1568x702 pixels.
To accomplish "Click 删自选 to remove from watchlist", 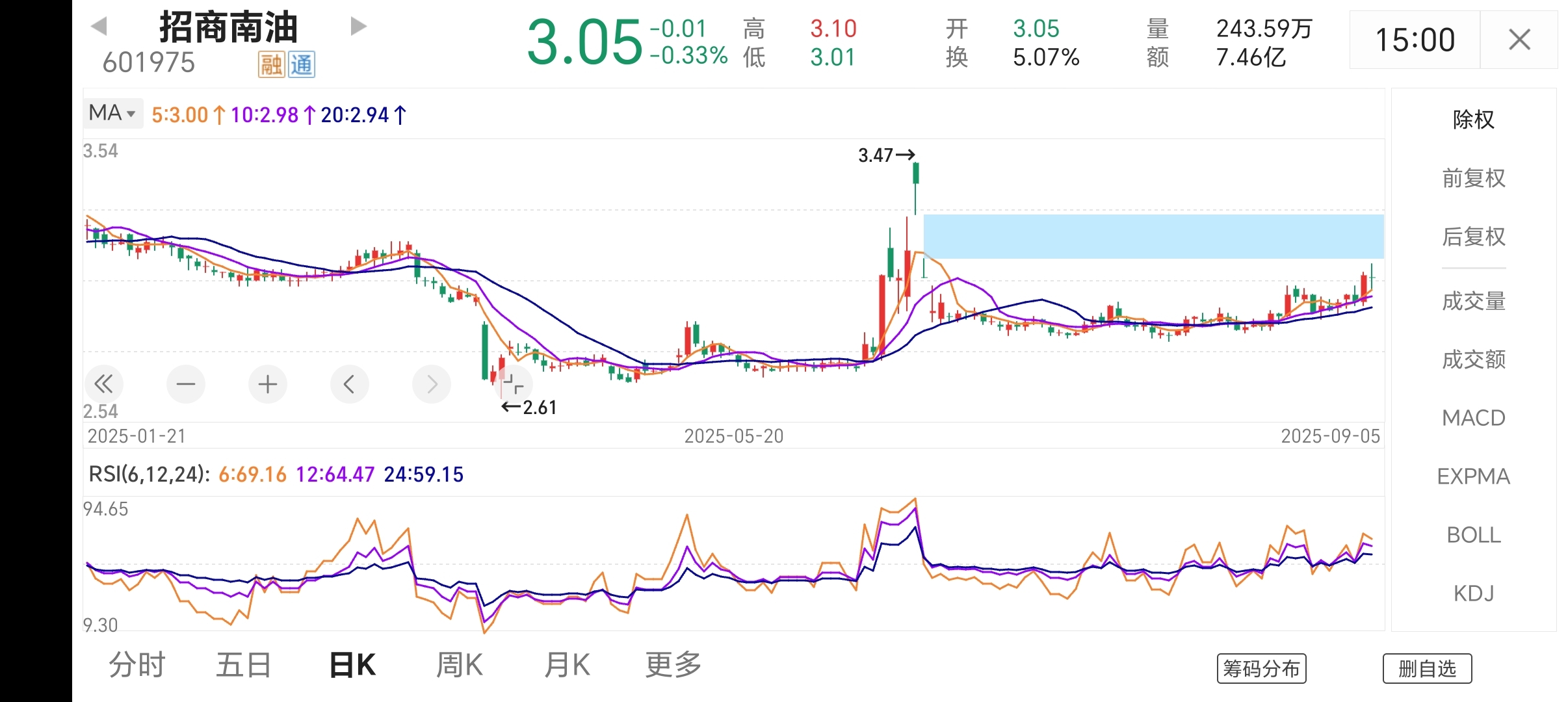I will pos(1427,668).
